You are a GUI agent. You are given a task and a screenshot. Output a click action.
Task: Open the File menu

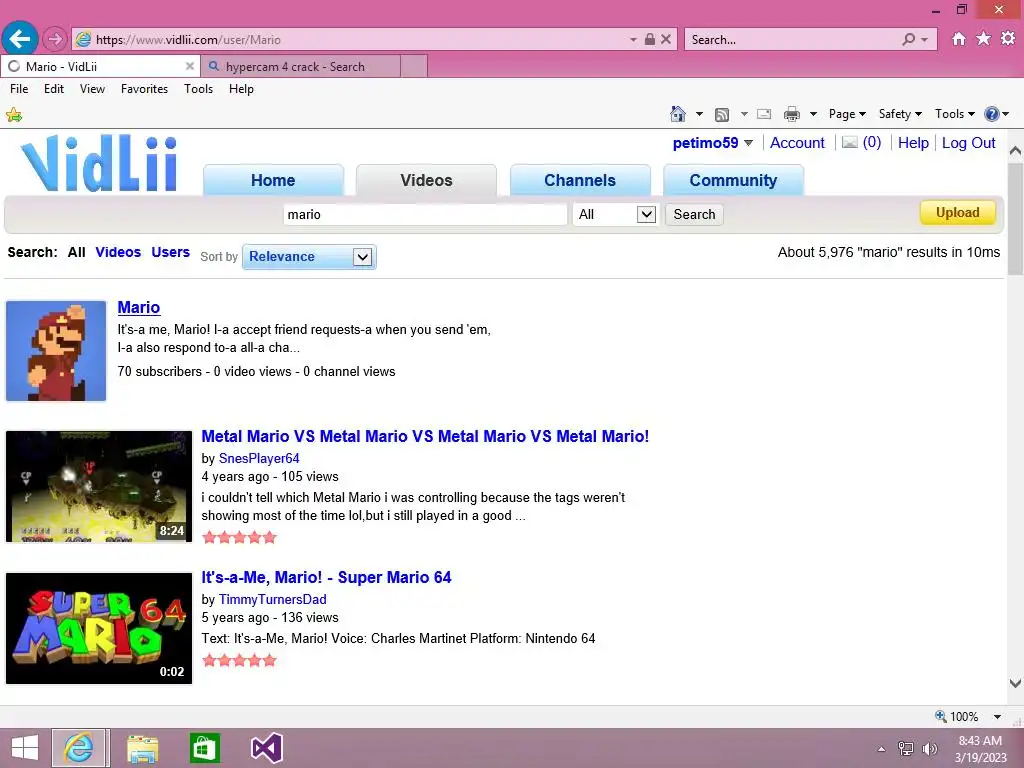[x=19, y=89]
